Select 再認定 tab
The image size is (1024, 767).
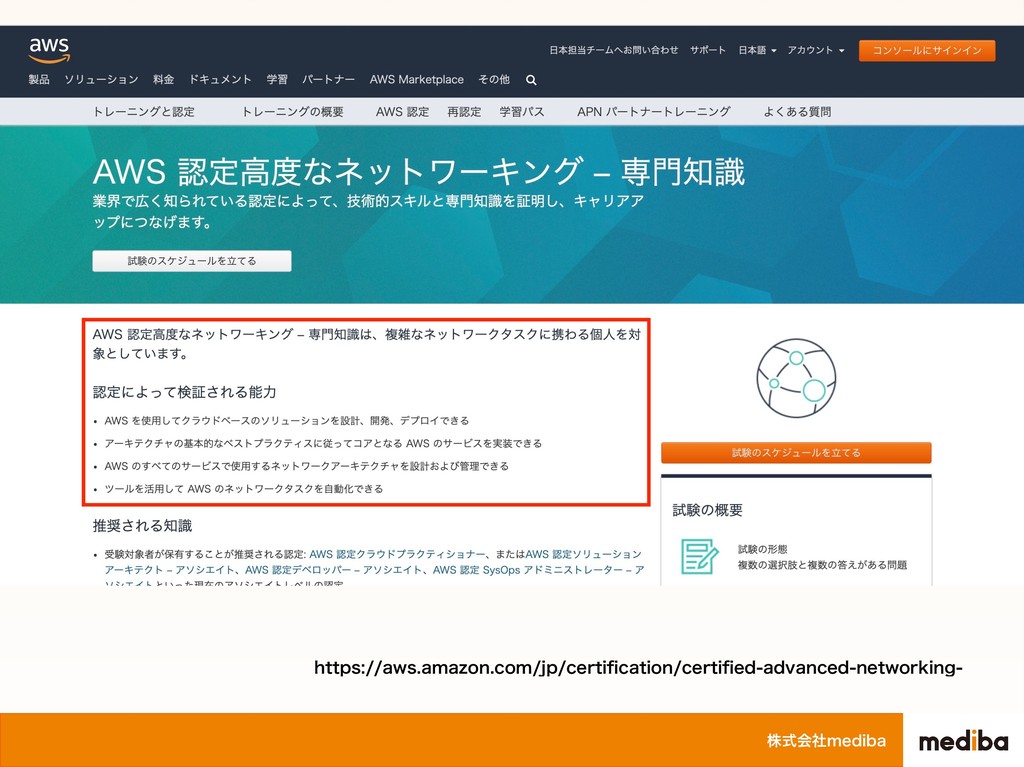(464, 112)
